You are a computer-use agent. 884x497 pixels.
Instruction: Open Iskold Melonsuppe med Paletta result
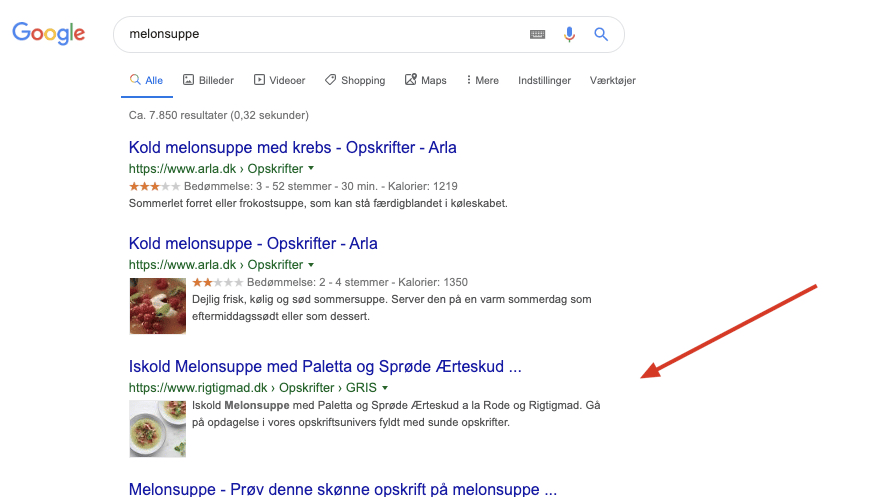325,366
